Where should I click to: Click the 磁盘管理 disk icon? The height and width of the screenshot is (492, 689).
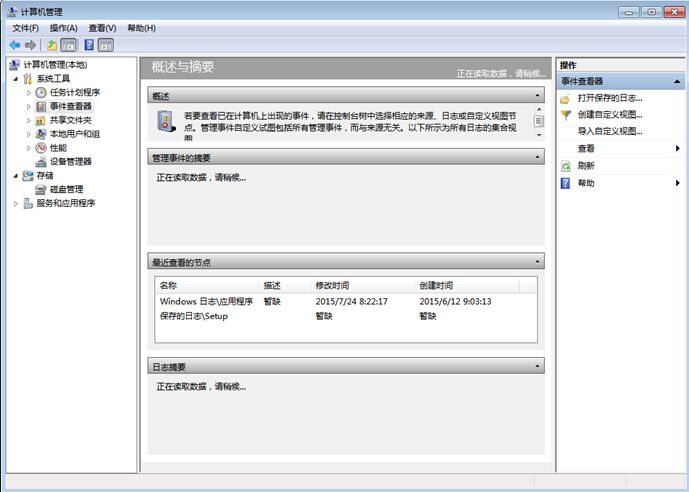click(x=41, y=189)
